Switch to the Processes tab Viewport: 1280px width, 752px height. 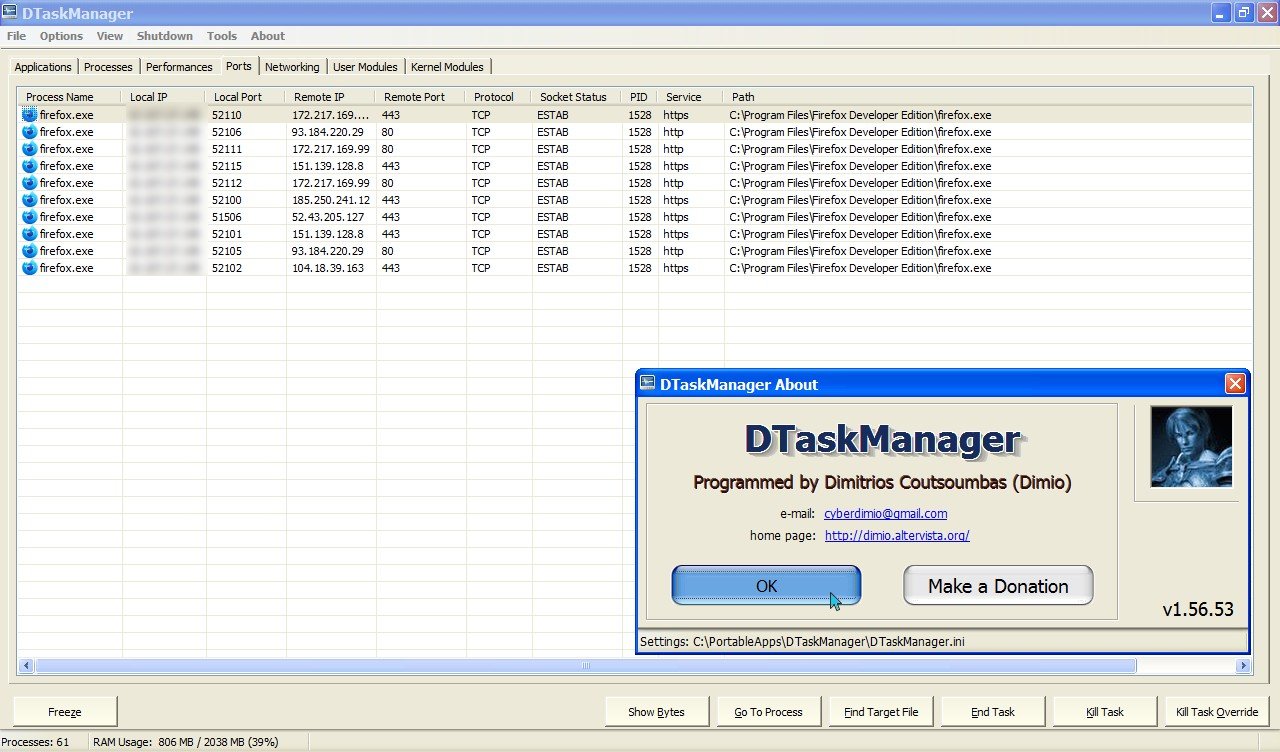coord(108,67)
